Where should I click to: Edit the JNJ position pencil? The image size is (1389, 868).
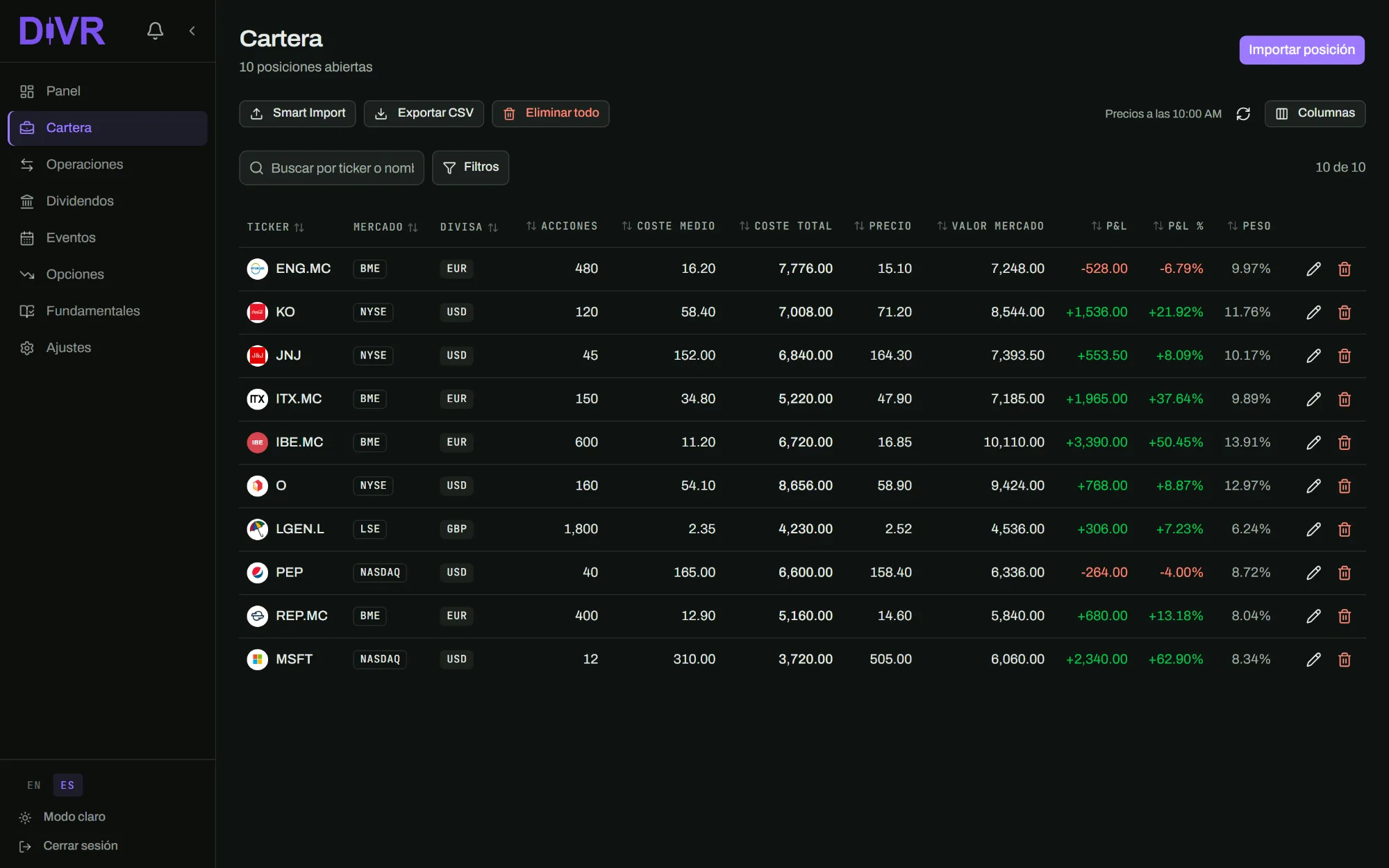click(x=1313, y=356)
